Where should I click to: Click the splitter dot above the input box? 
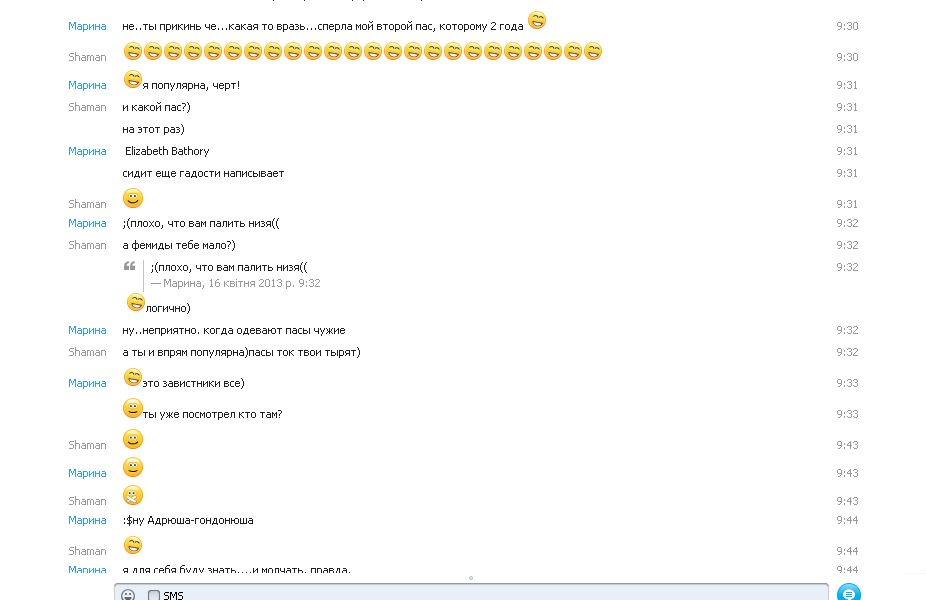tap(471, 578)
